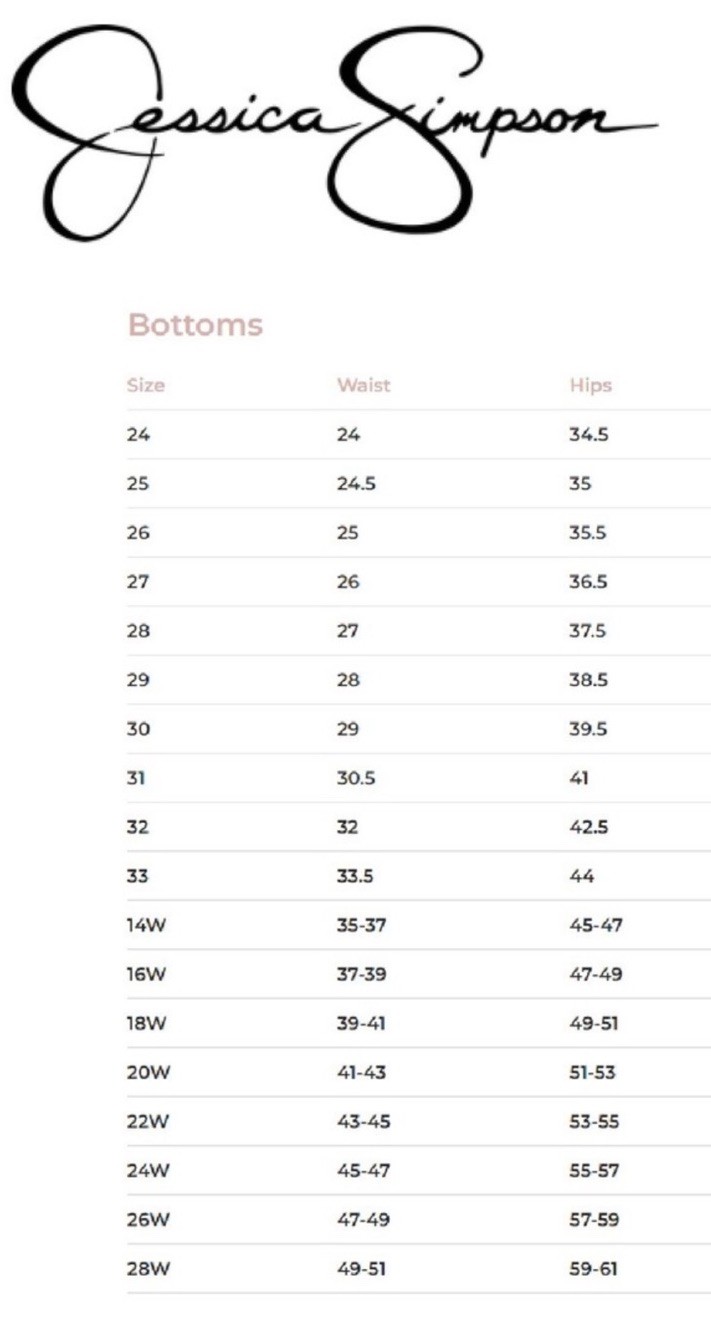711x1324 pixels.
Task: Click the 14W size label
Action: pyautogui.click(x=146, y=925)
